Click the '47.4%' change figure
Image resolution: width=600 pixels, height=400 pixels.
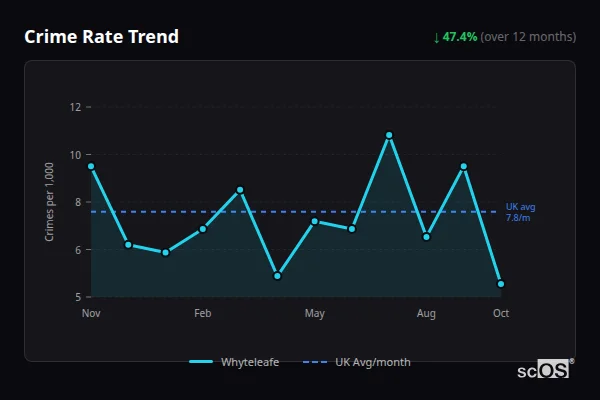coord(460,37)
